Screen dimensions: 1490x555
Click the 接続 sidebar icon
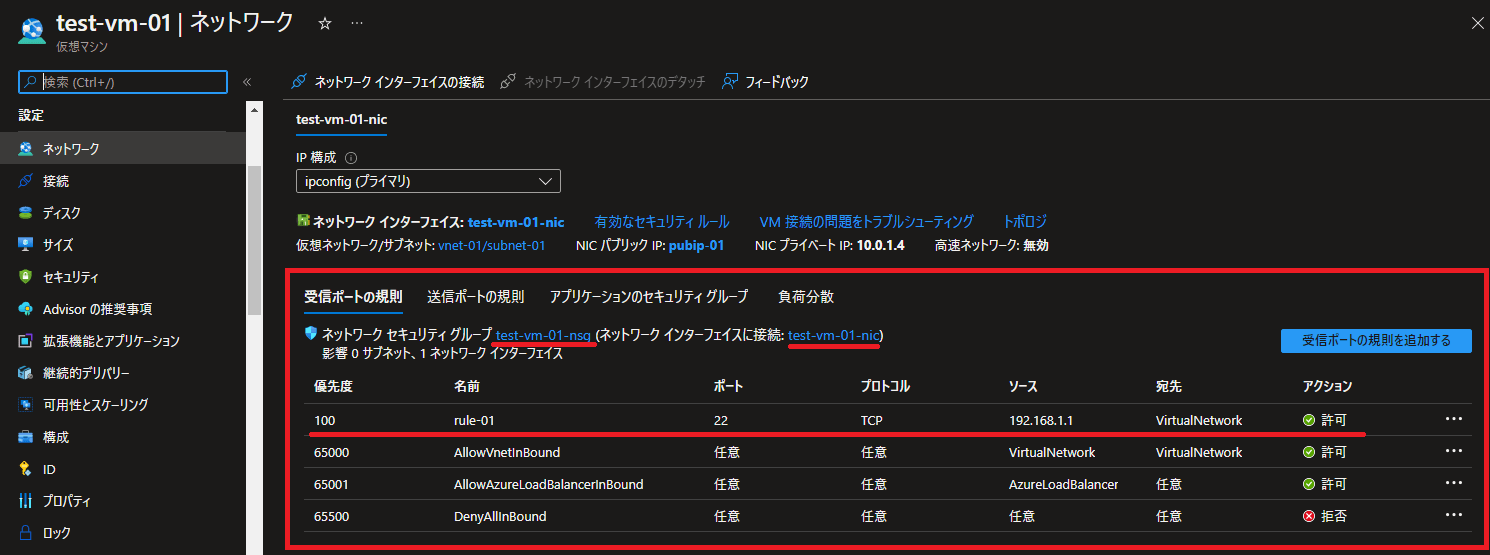(x=25, y=181)
